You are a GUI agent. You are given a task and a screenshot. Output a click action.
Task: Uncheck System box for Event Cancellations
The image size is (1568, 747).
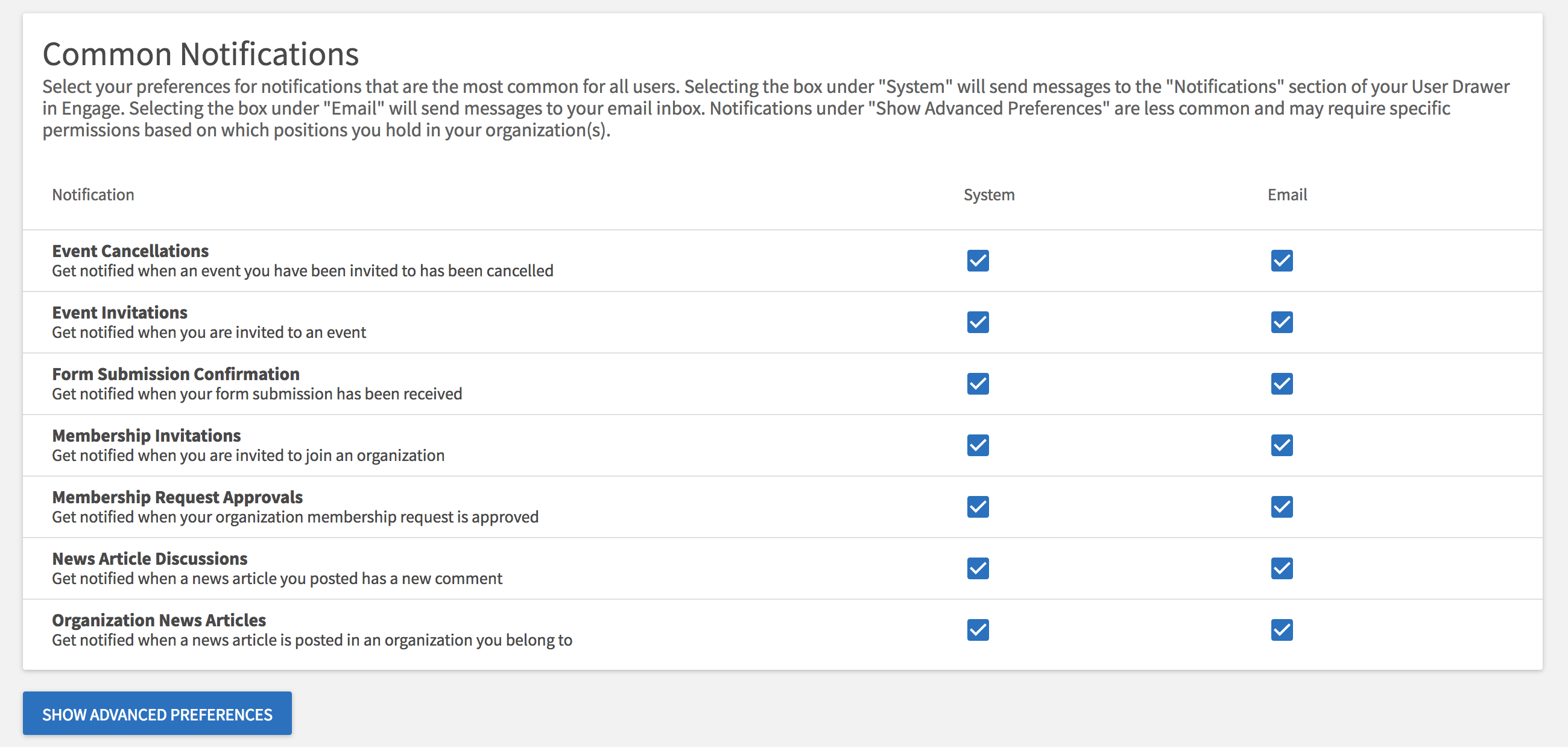pyautogui.click(x=978, y=261)
